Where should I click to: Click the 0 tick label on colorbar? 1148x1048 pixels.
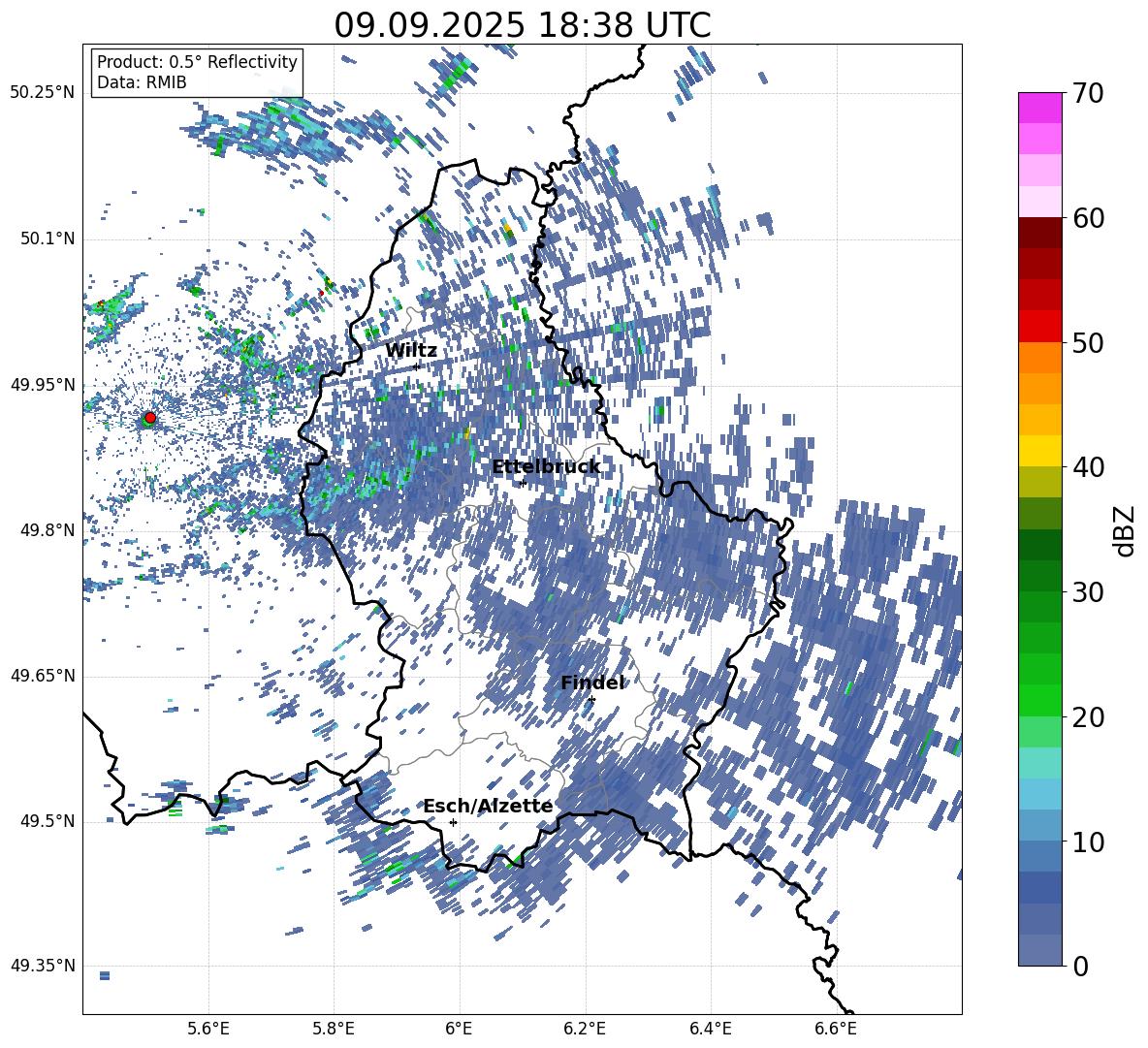point(1080,966)
